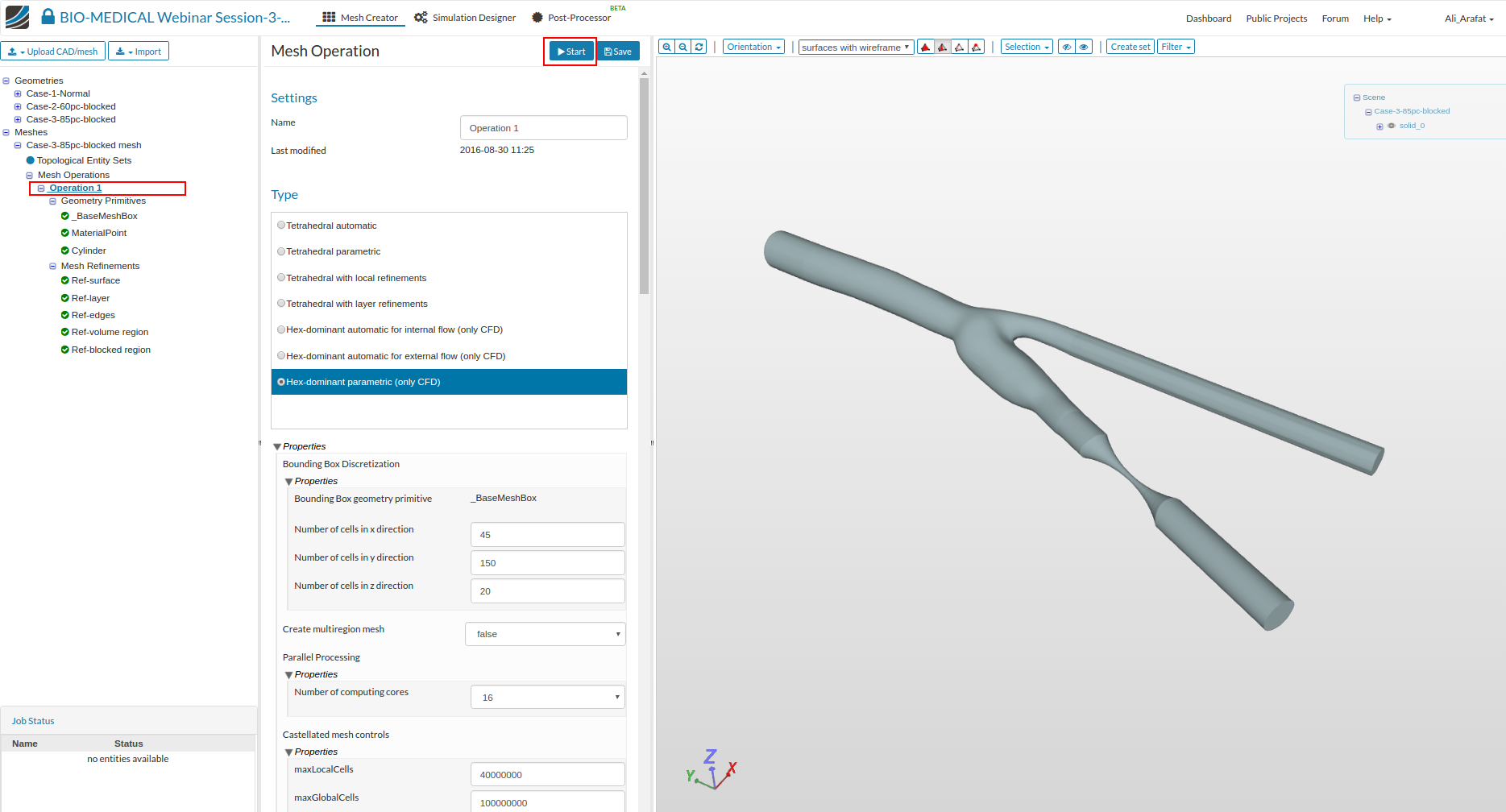1506x812 pixels.
Task: Select Hex-dominant automatic for internal flow
Action: point(281,329)
